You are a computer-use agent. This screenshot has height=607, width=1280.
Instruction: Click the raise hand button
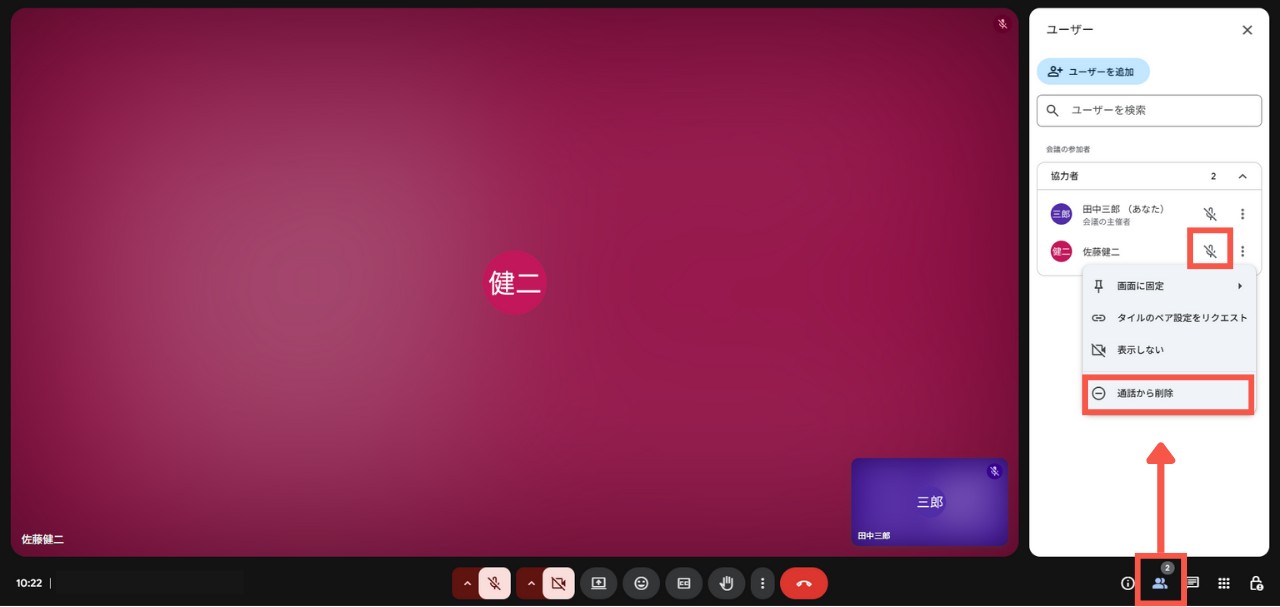tap(727, 583)
